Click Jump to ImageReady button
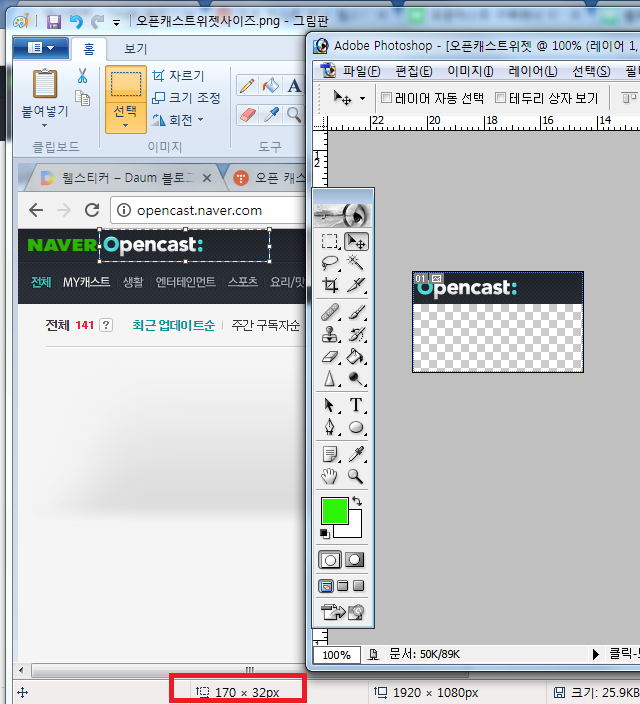This screenshot has height=704, width=640. 342,612
